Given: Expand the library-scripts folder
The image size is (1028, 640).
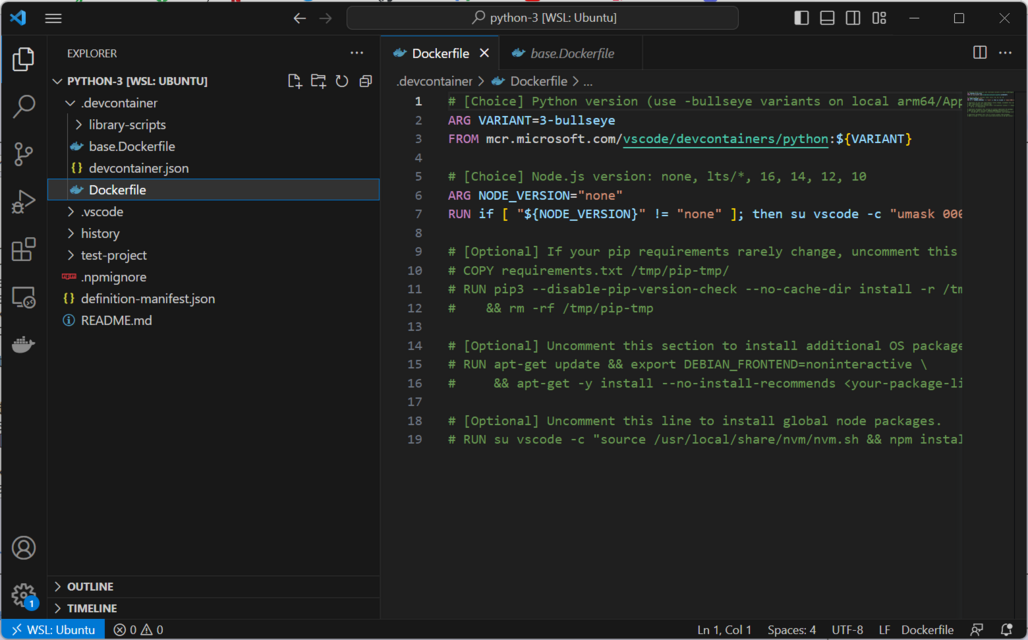Looking at the screenshot, I should coord(126,125).
